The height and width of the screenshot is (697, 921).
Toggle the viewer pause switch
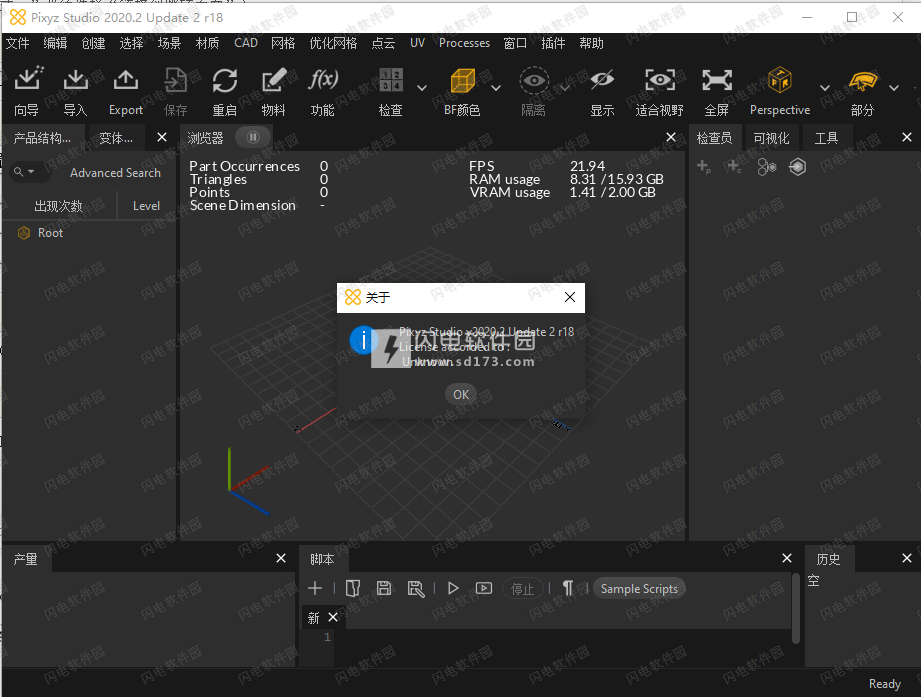[253, 137]
